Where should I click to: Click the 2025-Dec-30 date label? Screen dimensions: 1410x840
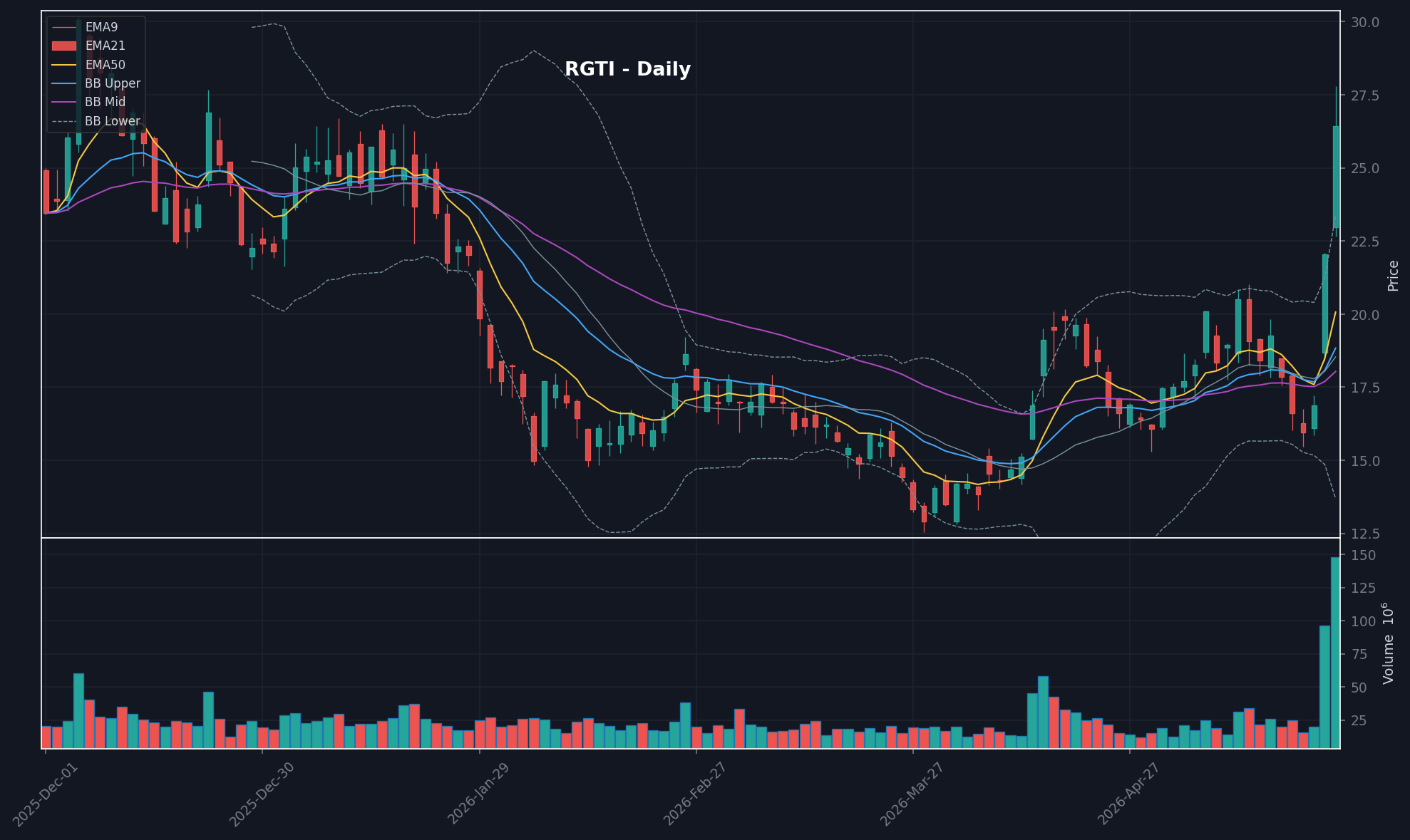[262, 794]
